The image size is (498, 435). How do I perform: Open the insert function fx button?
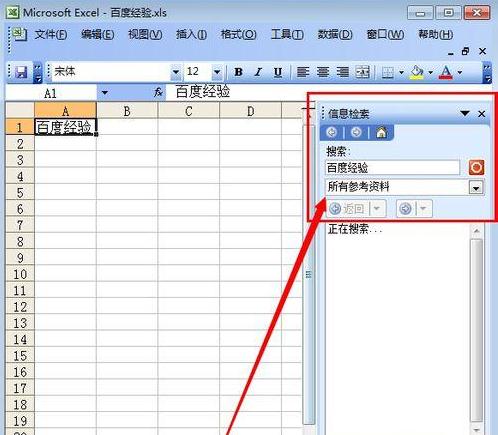(158, 92)
